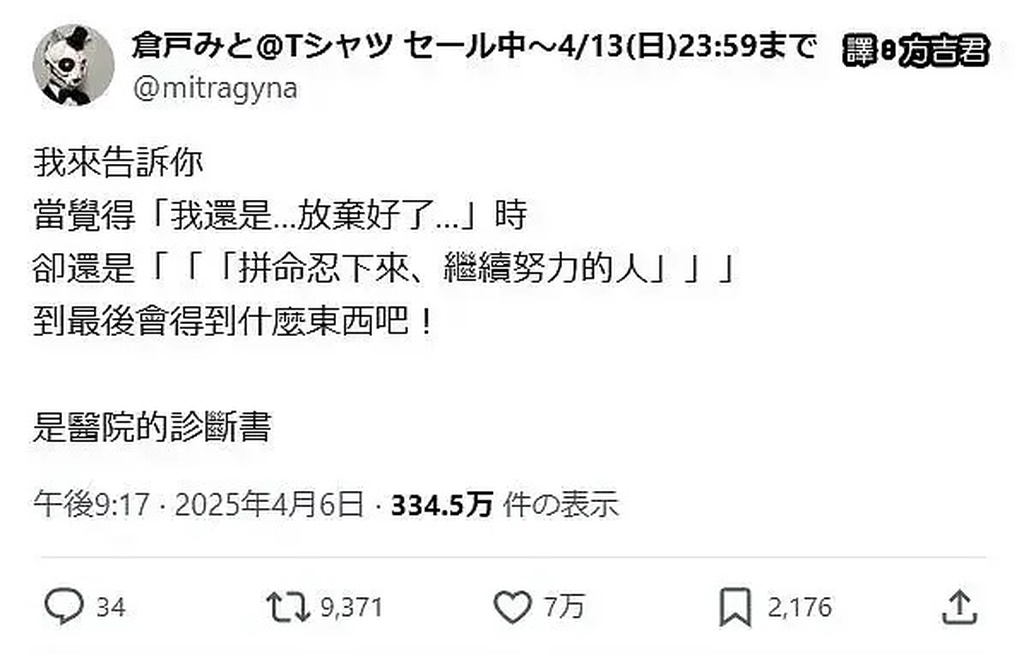The height and width of the screenshot is (654, 1024).
Task: Open the @mitragyna handle link
Action: 216,88
